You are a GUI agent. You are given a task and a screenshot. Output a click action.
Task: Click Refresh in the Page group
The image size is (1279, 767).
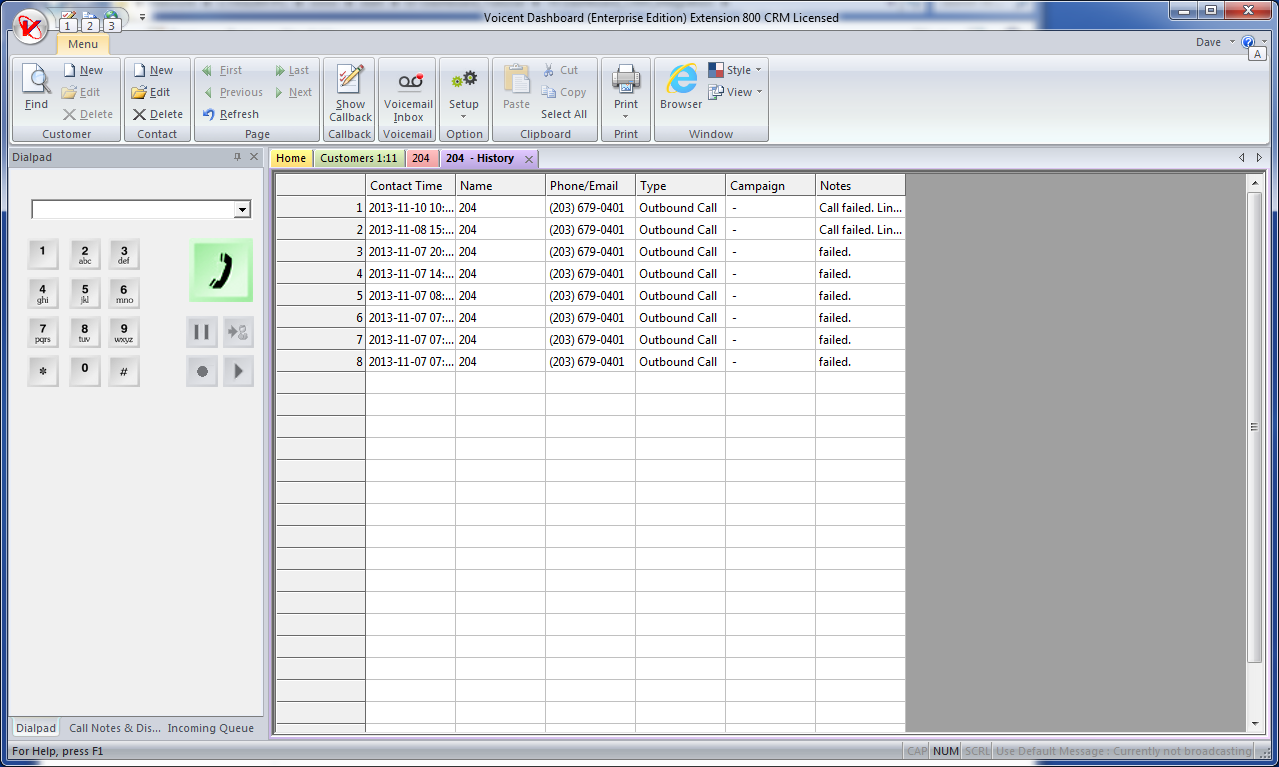click(x=231, y=114)
